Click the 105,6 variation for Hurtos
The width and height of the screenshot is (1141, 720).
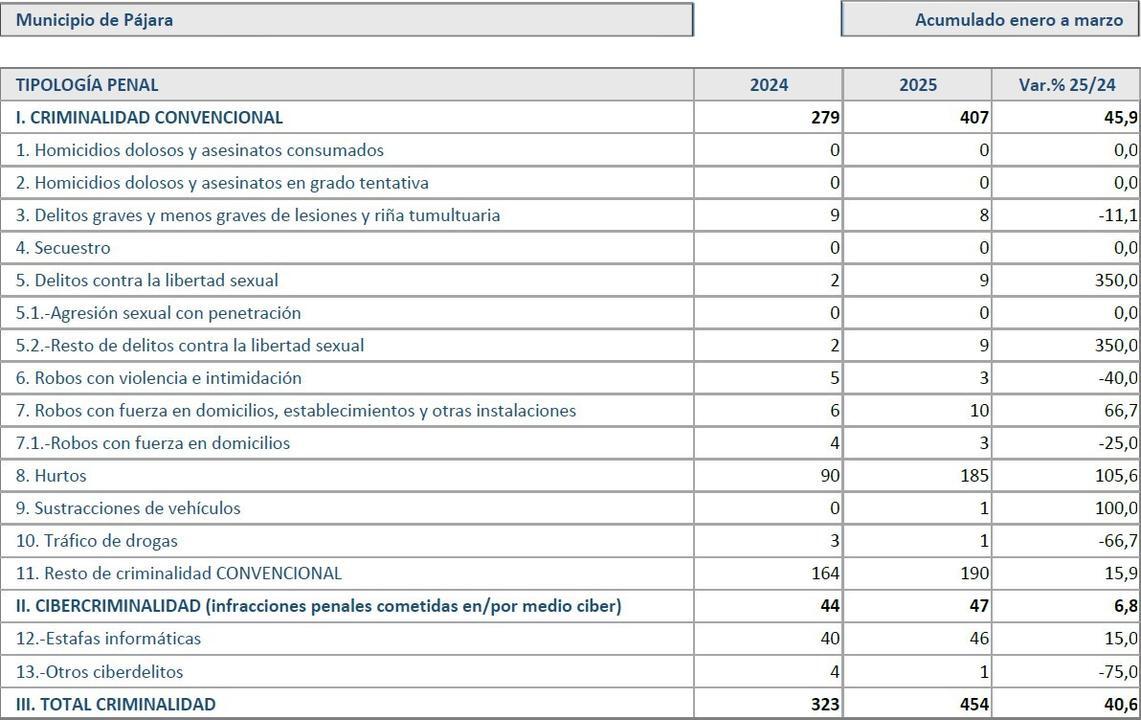click(x=1116, y=476)
